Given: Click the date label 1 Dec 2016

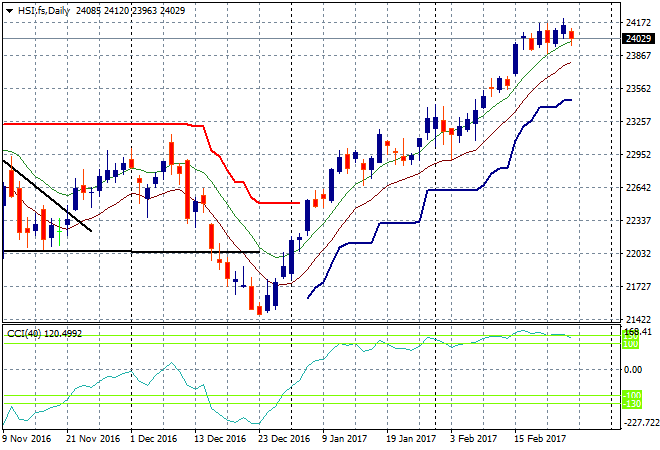Looking at the screenshot, I should pos(154,439).
